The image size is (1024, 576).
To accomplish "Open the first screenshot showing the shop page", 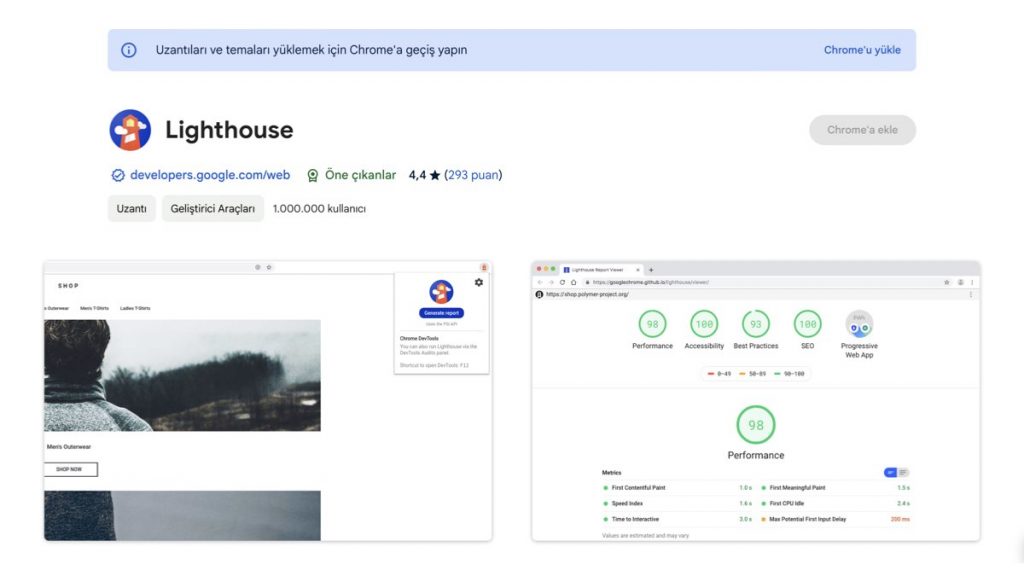I will point(268,401).
